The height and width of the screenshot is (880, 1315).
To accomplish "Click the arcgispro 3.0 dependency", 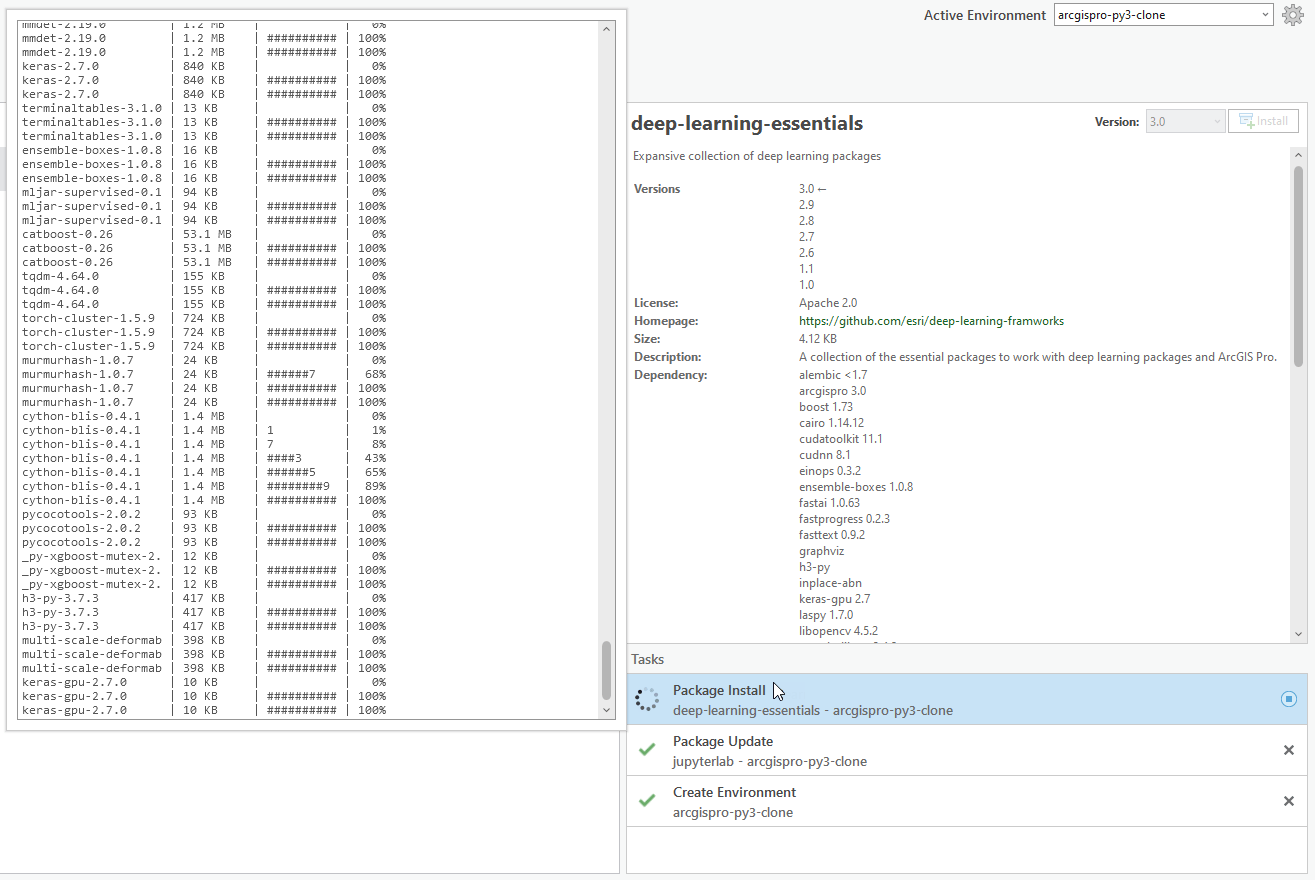I will [x=832, y=391].
